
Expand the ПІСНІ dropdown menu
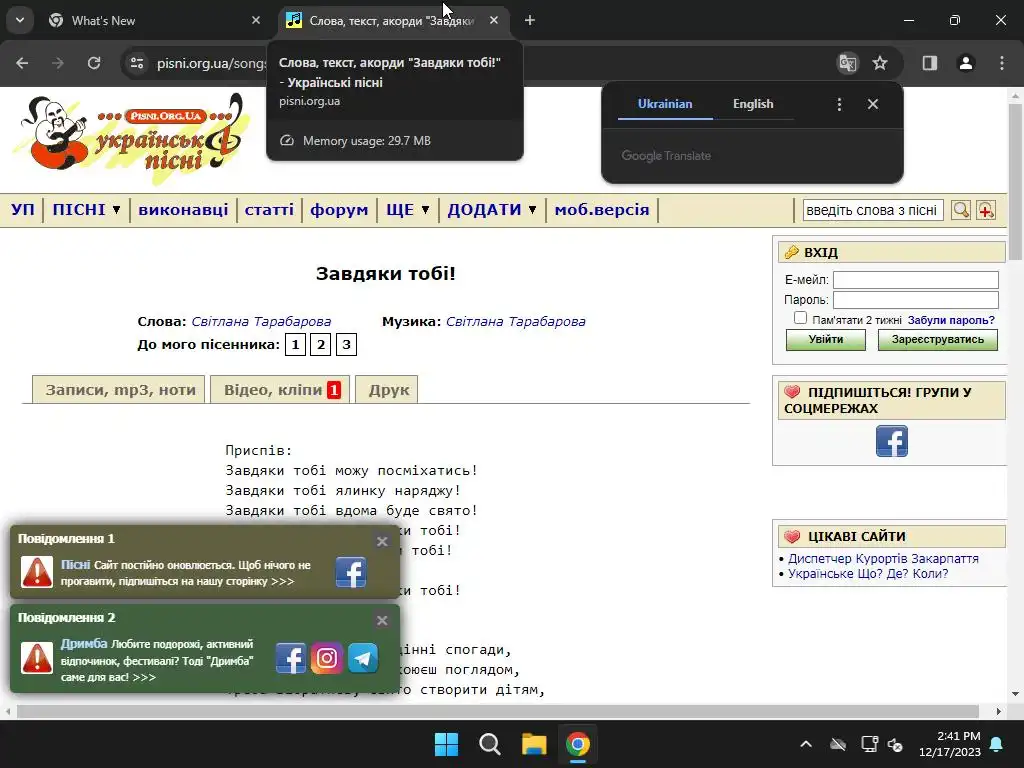pos(86,210)
